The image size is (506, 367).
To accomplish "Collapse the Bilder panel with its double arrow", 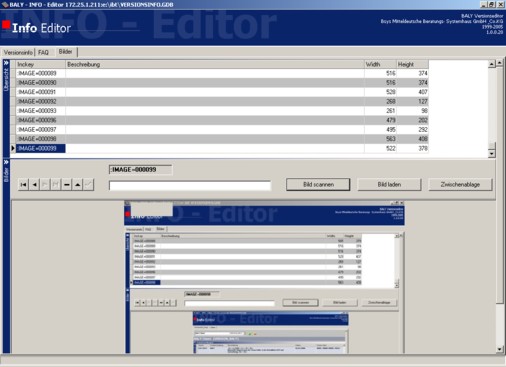I will click(x=6, y=162).
